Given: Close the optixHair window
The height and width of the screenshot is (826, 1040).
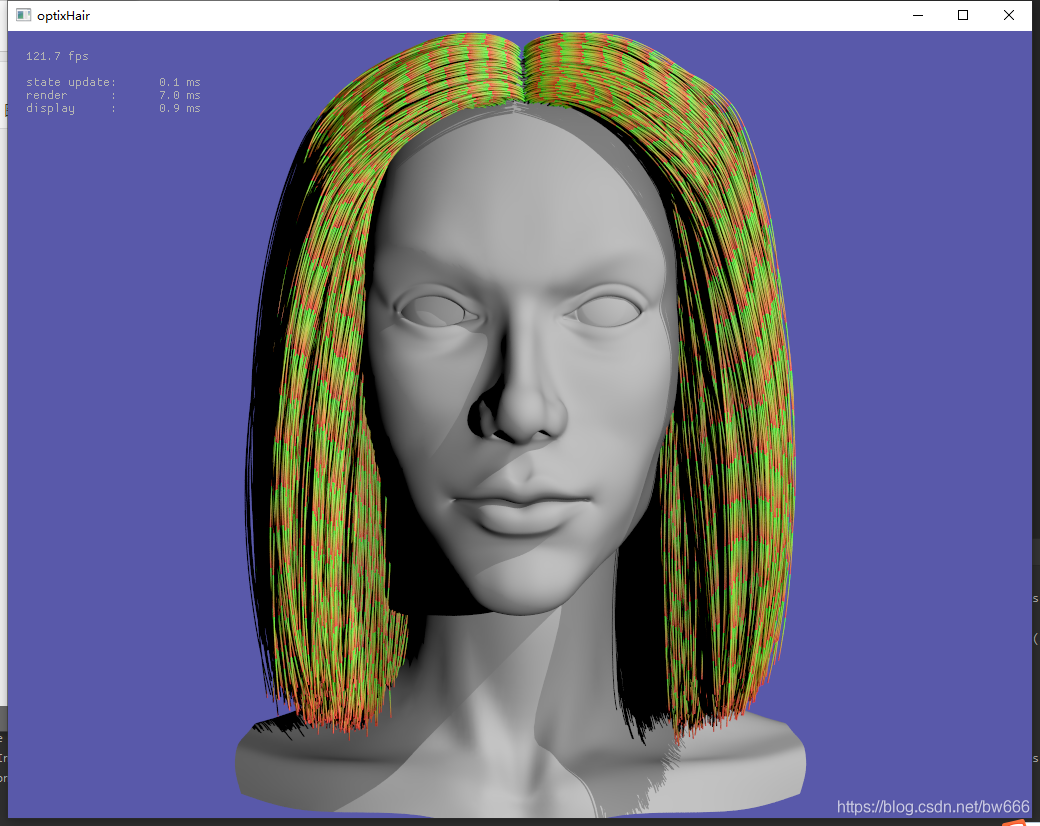Looking at the screenshot, I should coord(1009,15).
